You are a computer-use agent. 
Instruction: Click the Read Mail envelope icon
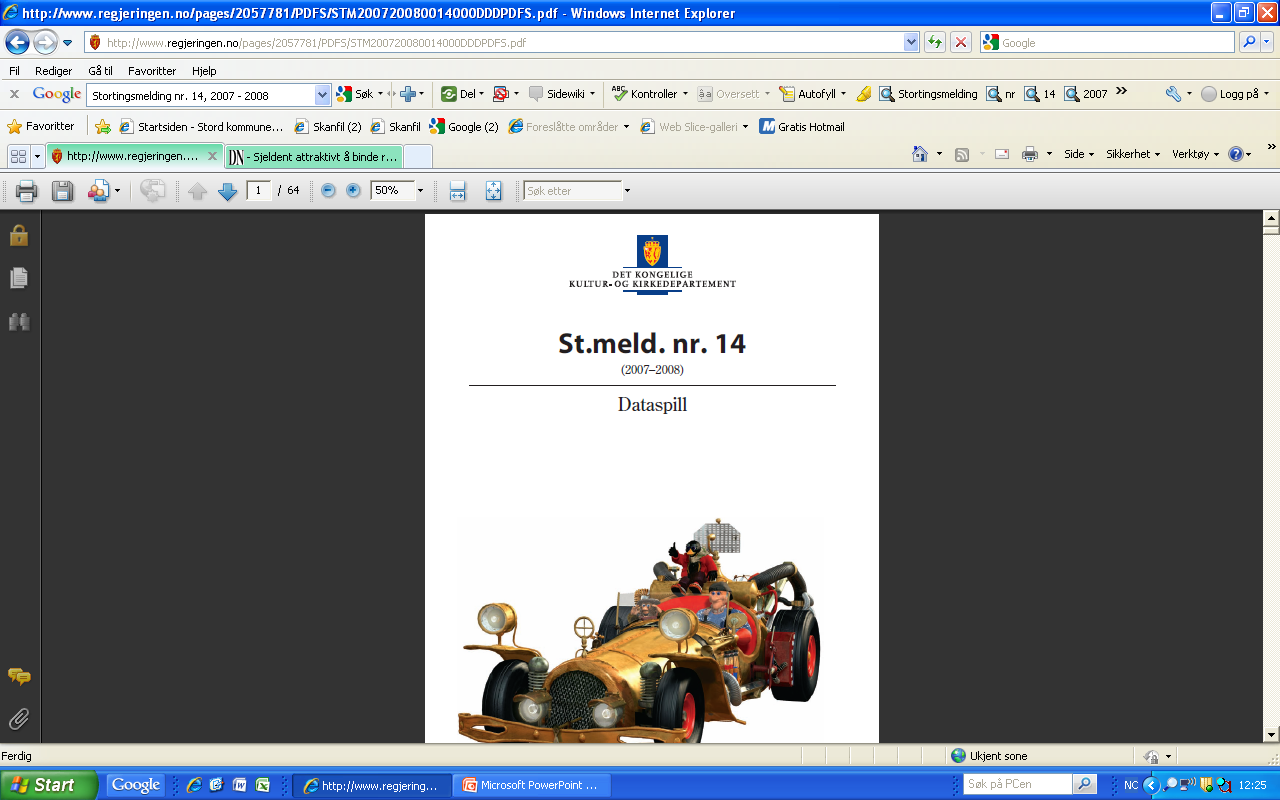1002,154
